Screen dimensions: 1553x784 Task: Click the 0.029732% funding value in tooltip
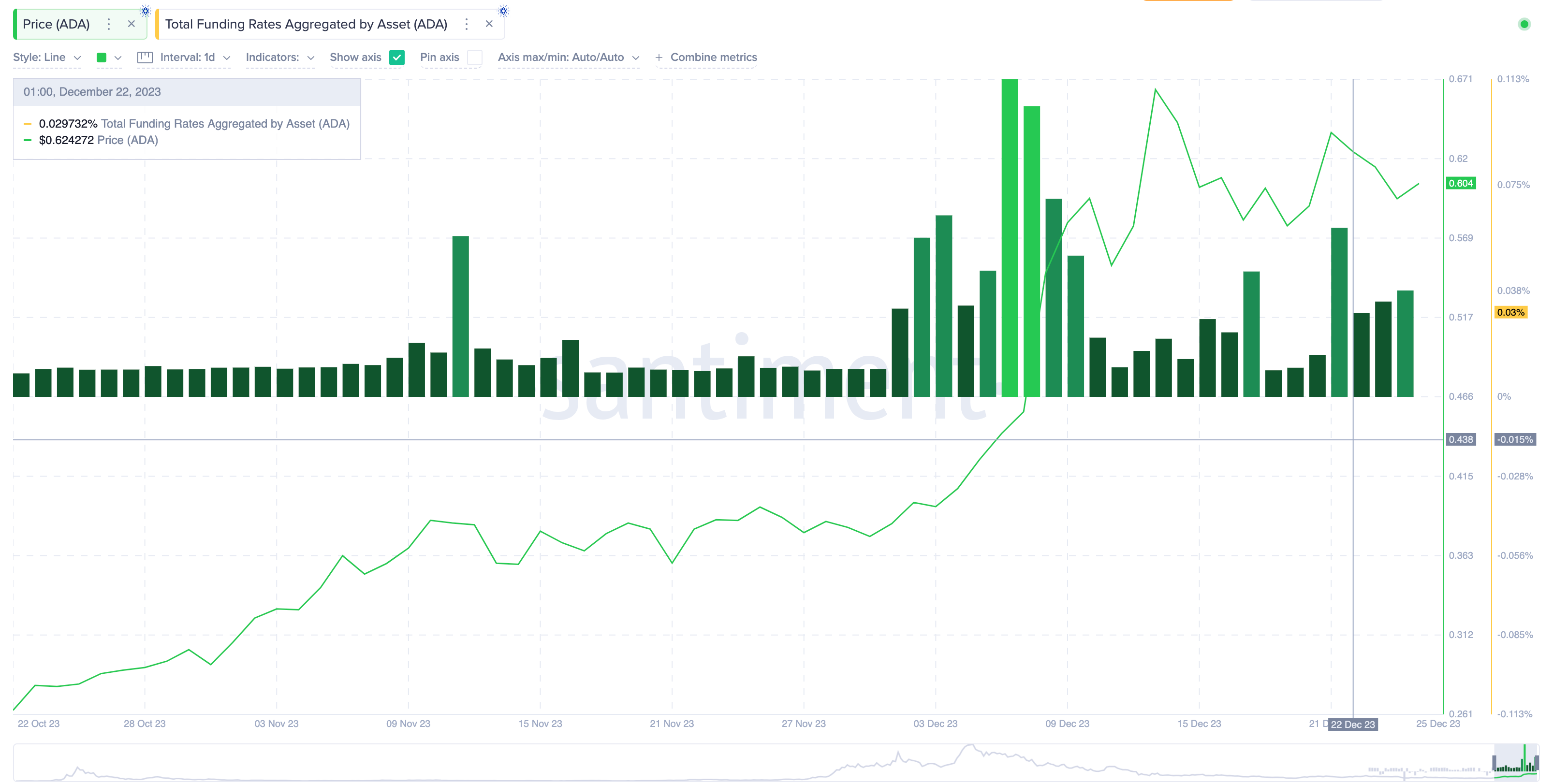[68, 124]
